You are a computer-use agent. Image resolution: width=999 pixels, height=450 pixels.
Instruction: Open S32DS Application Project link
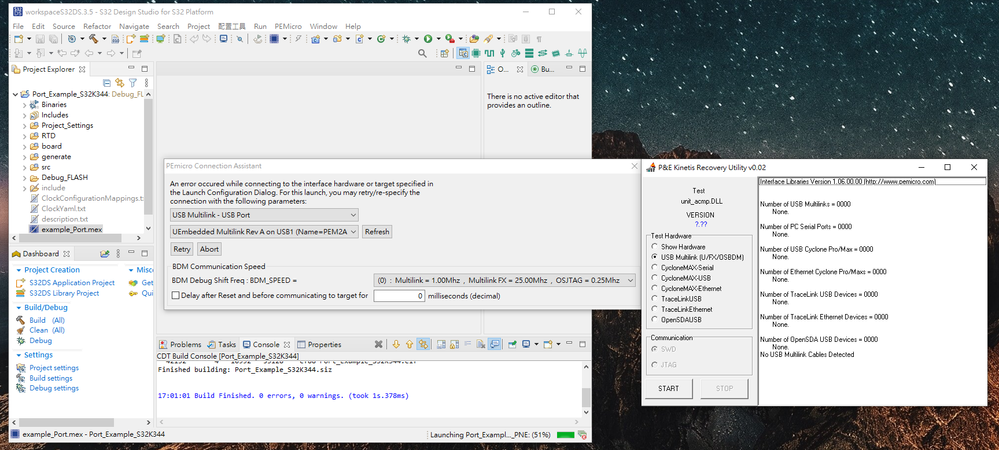[x=72, y=282]
